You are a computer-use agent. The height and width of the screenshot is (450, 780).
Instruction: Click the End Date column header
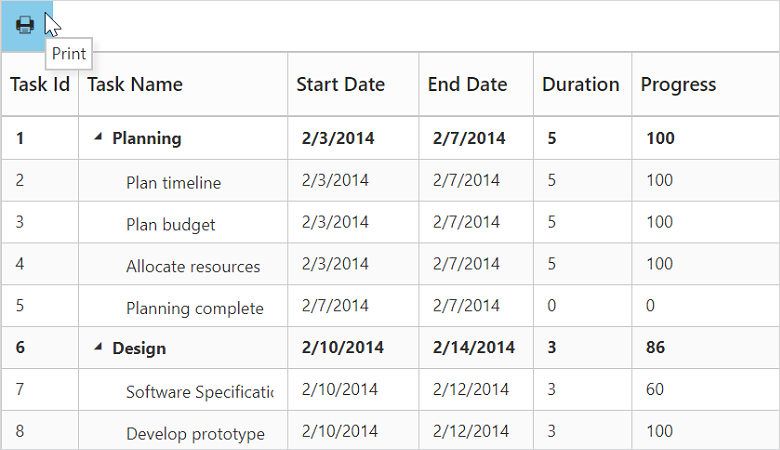coord(467,85)
